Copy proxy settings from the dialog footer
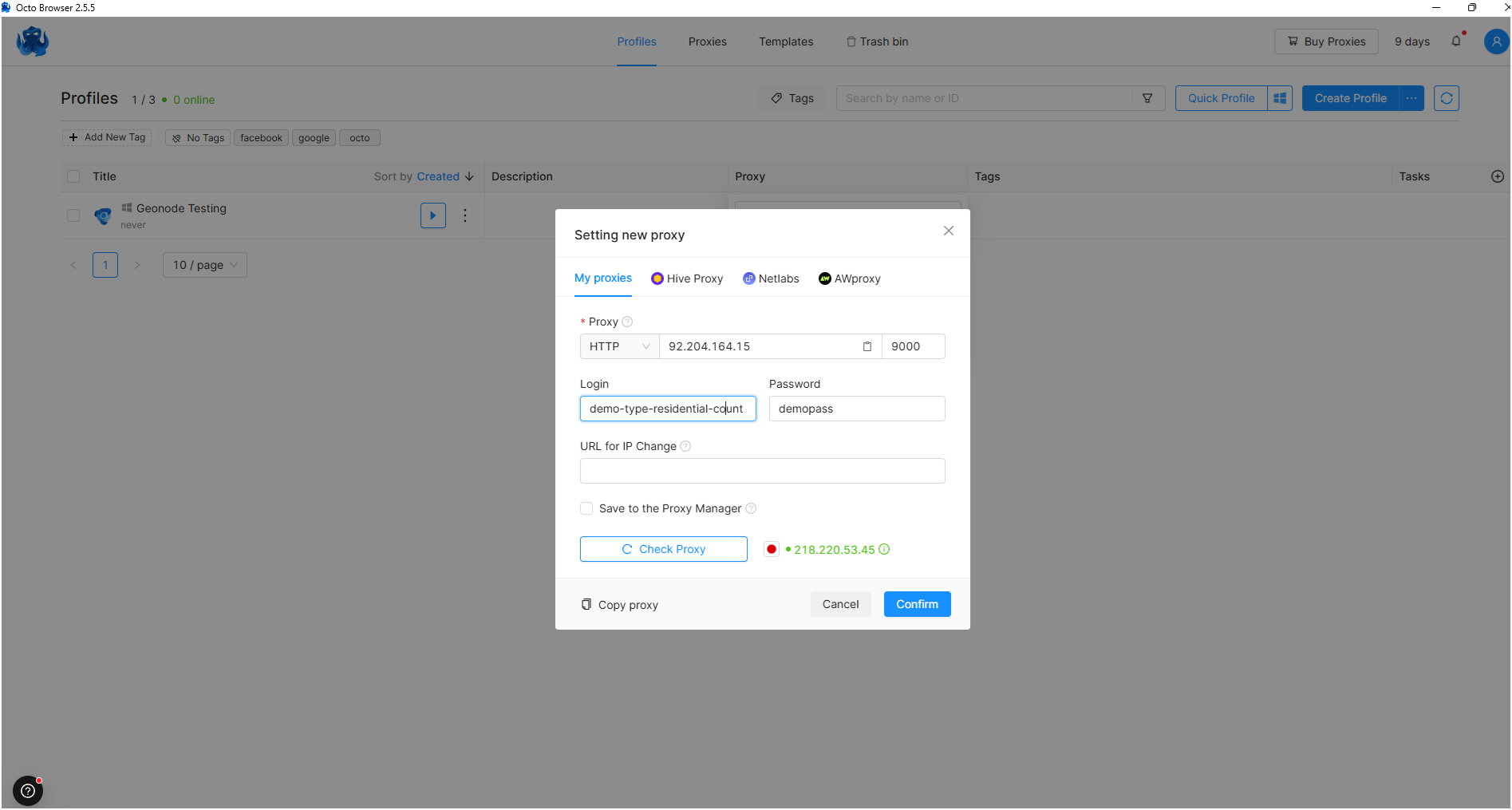Screen dimensions: 1512x810 point(619,604)
